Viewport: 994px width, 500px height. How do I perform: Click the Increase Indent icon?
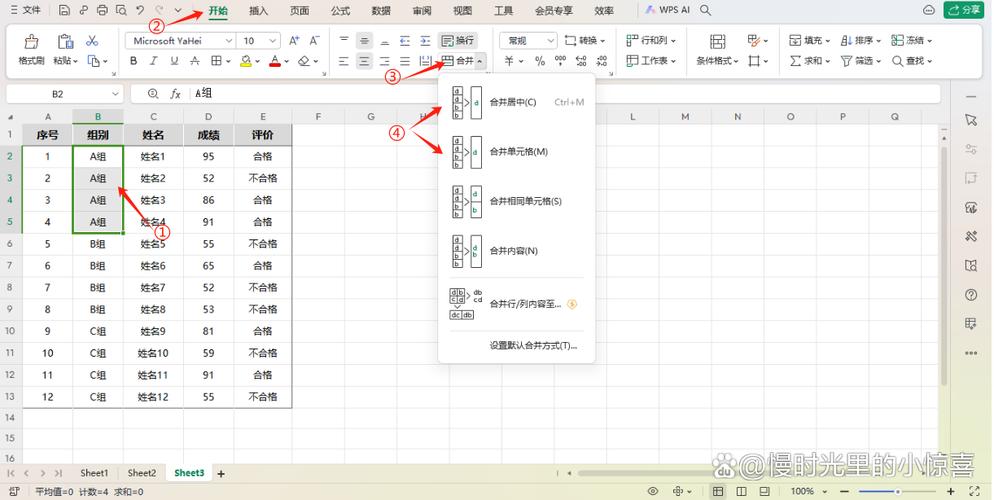425,41
